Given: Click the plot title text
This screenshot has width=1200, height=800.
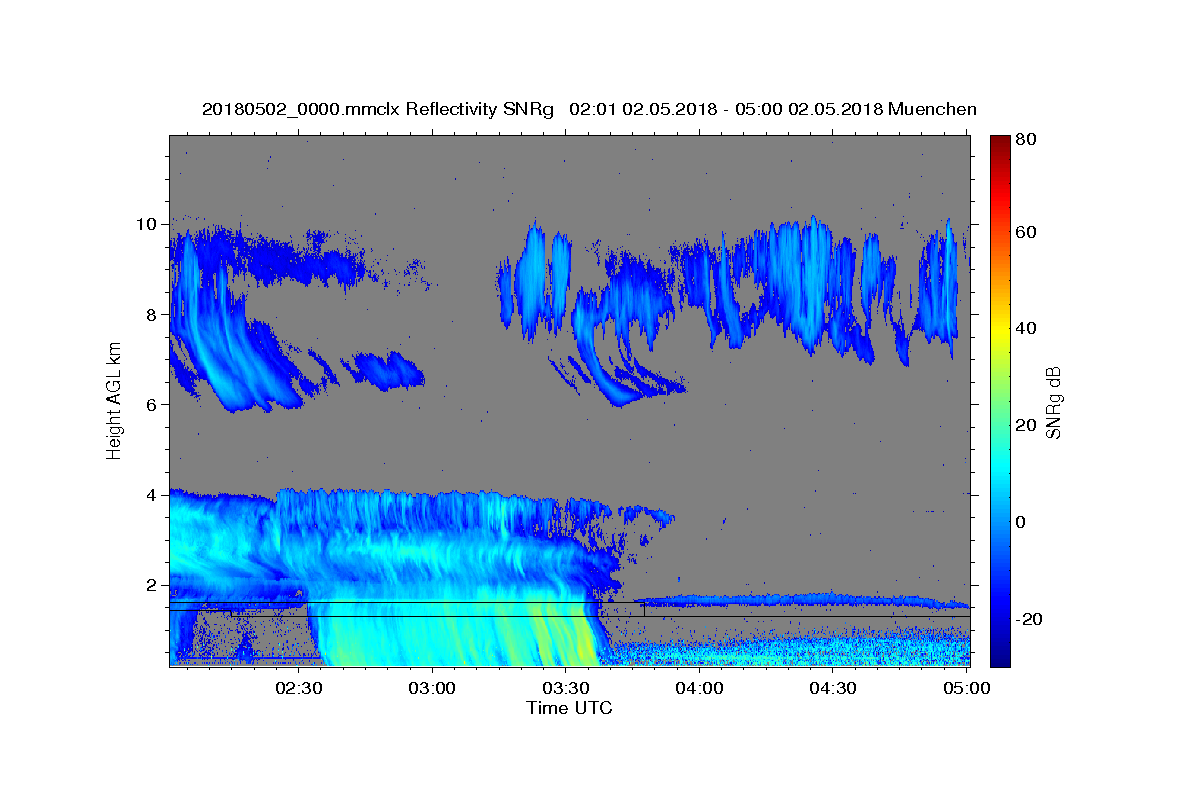Looking at the screenshot, I should [589, 109].
